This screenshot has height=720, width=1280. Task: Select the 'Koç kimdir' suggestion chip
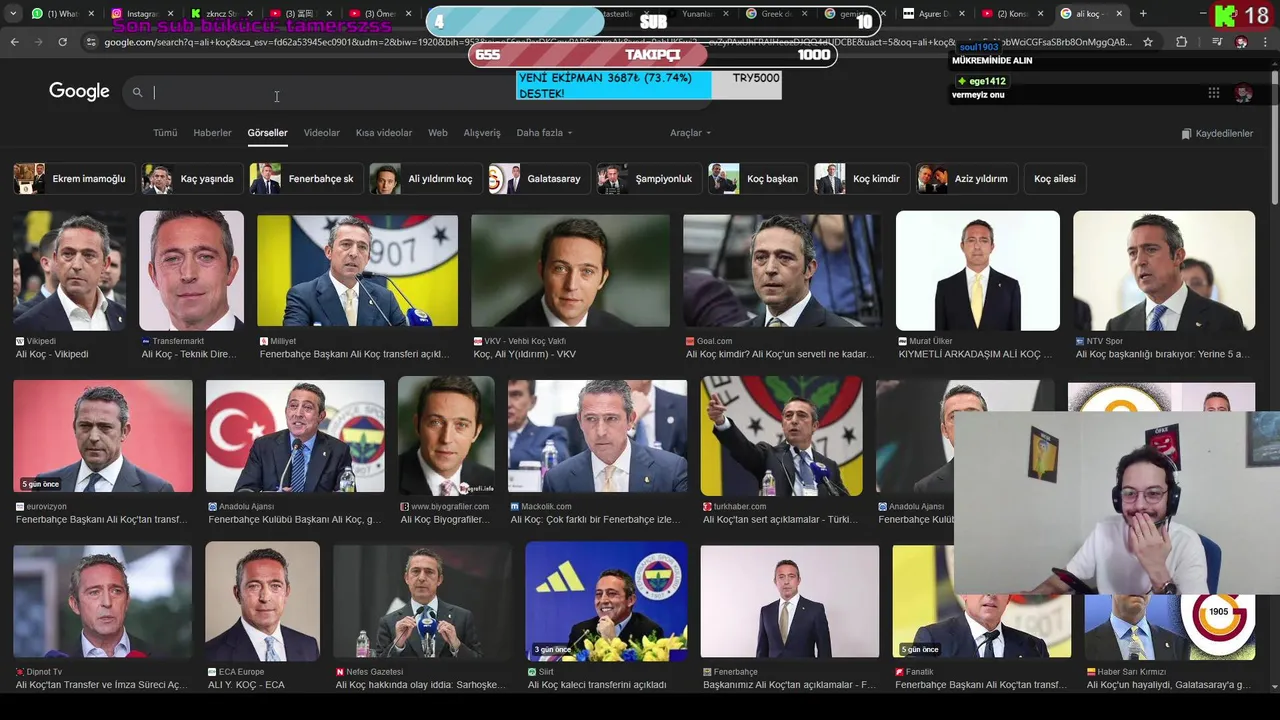pos(861,179)
